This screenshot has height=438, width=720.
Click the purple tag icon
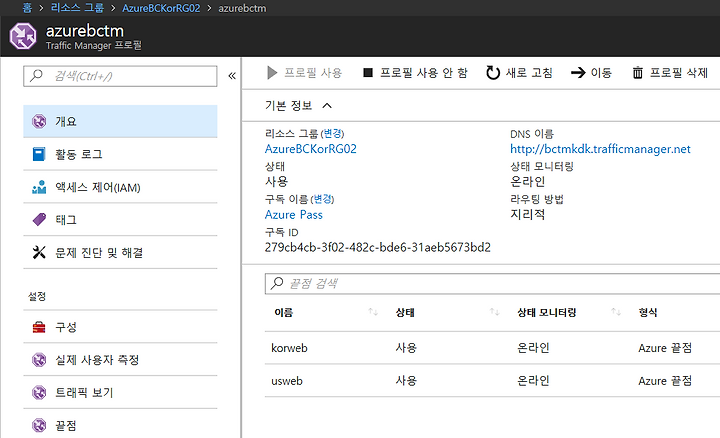pos(39,219)
